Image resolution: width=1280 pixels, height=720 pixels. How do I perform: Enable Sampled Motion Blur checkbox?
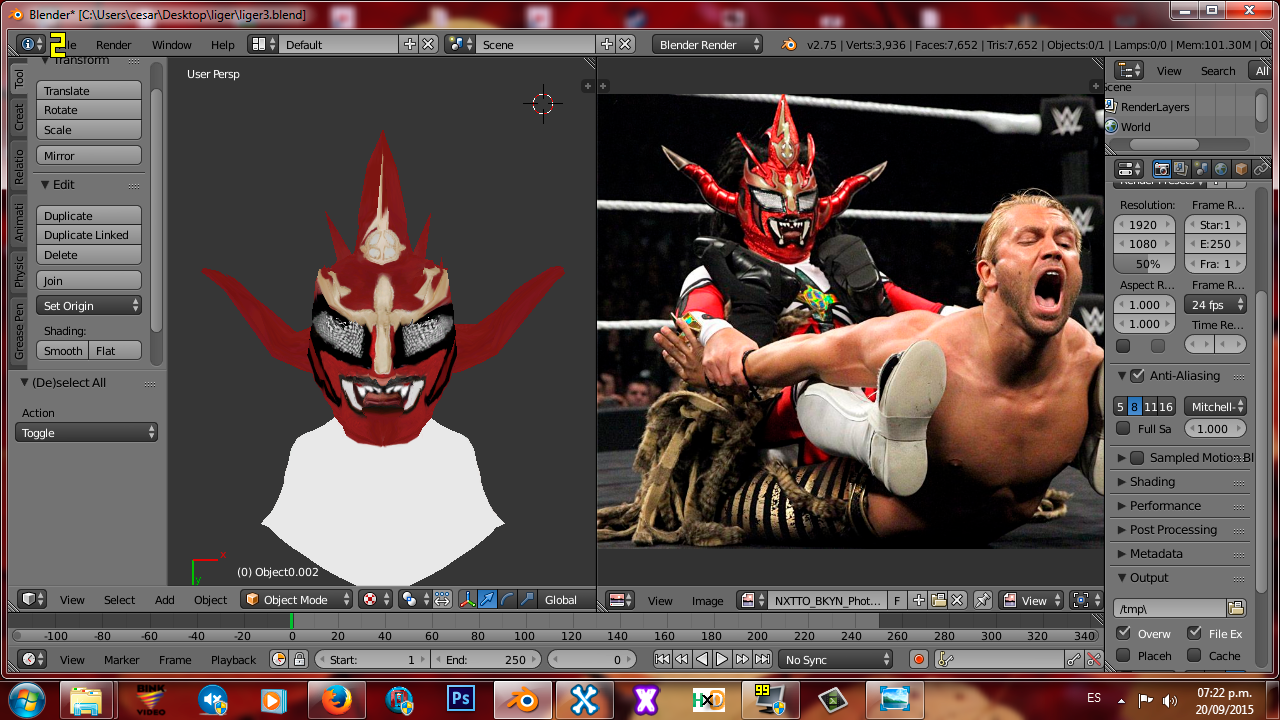coord(1137,458)
